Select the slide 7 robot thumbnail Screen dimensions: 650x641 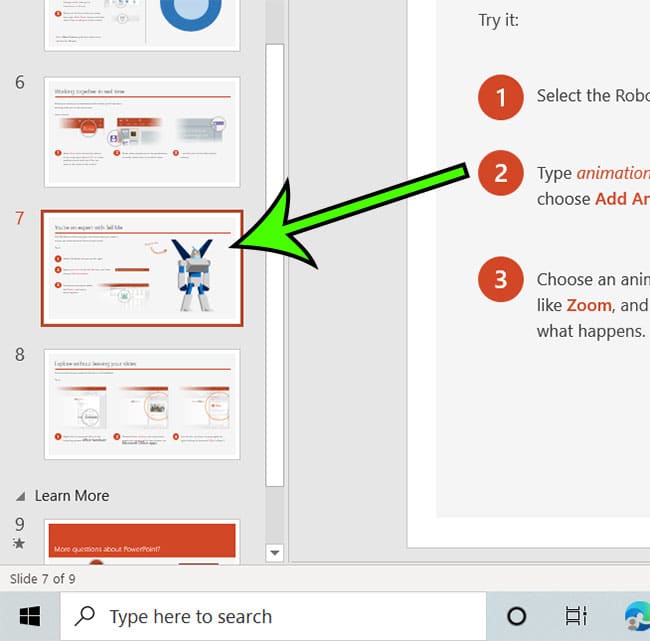click(142, 268)
